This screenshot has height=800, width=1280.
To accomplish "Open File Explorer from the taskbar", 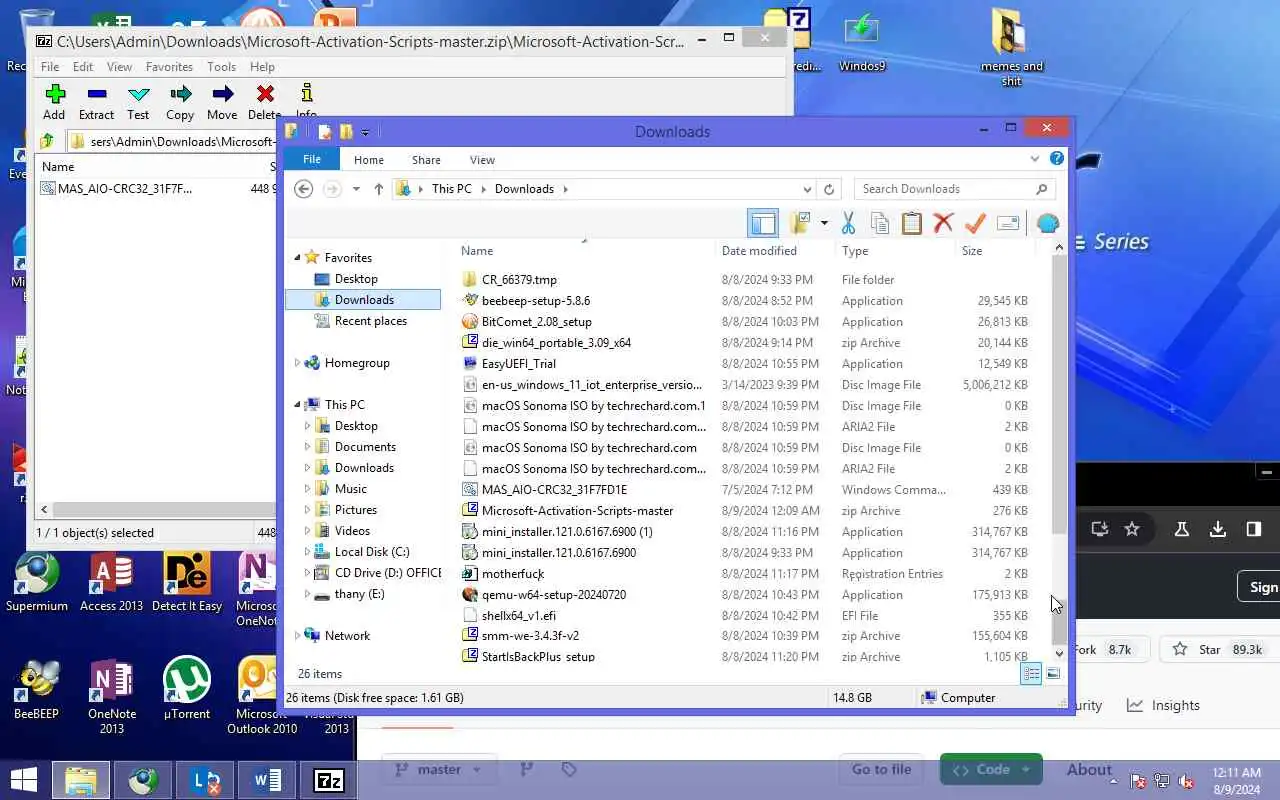I will pyautogui.click(x=81, y=780).
